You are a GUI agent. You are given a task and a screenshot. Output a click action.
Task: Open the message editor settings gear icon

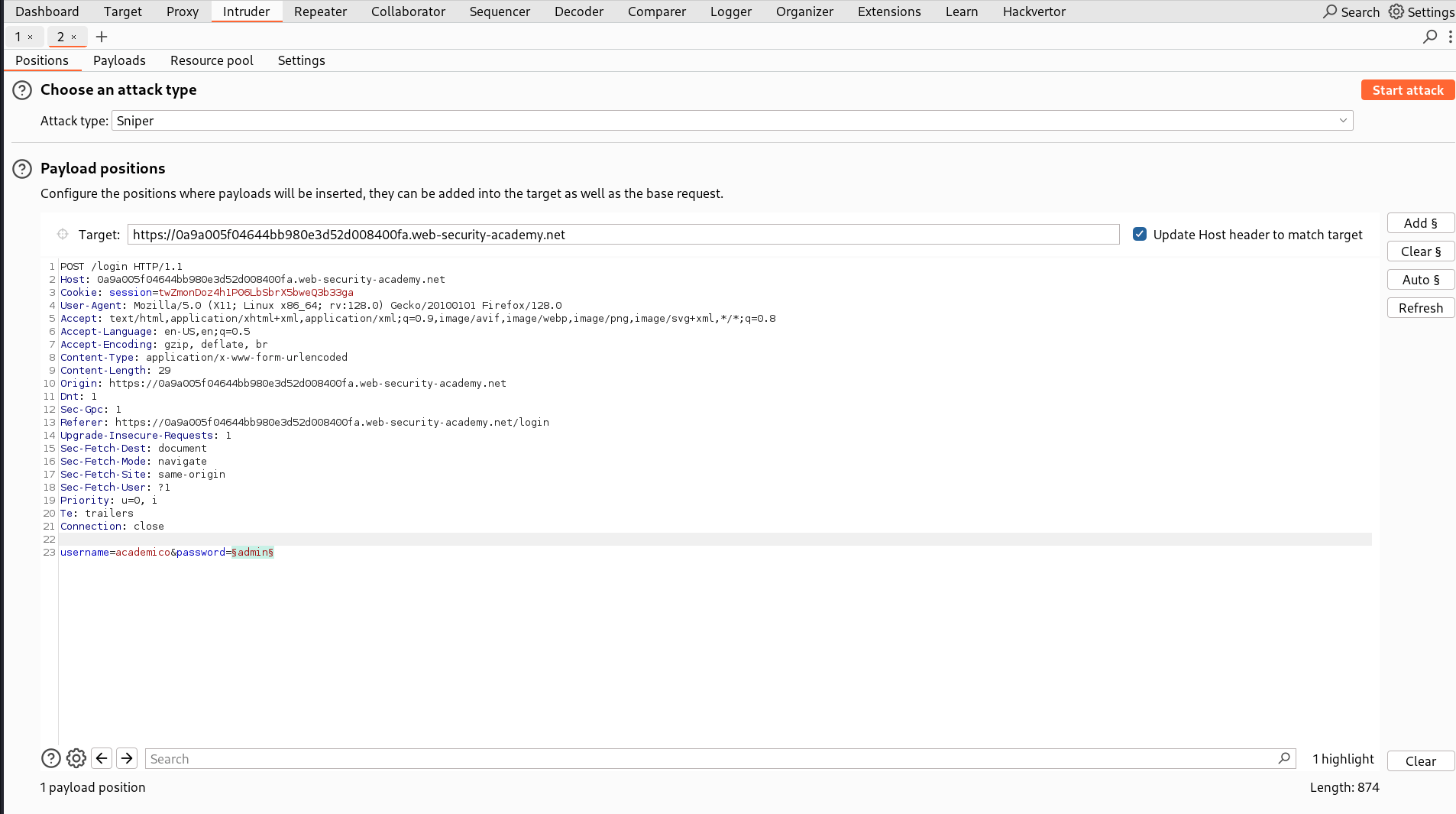pos(76,757)
